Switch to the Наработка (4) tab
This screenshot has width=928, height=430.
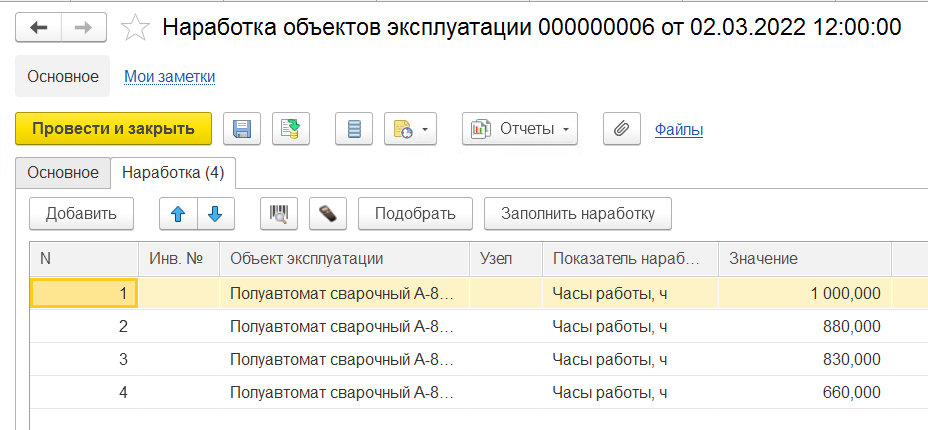(x=172, y=173)
